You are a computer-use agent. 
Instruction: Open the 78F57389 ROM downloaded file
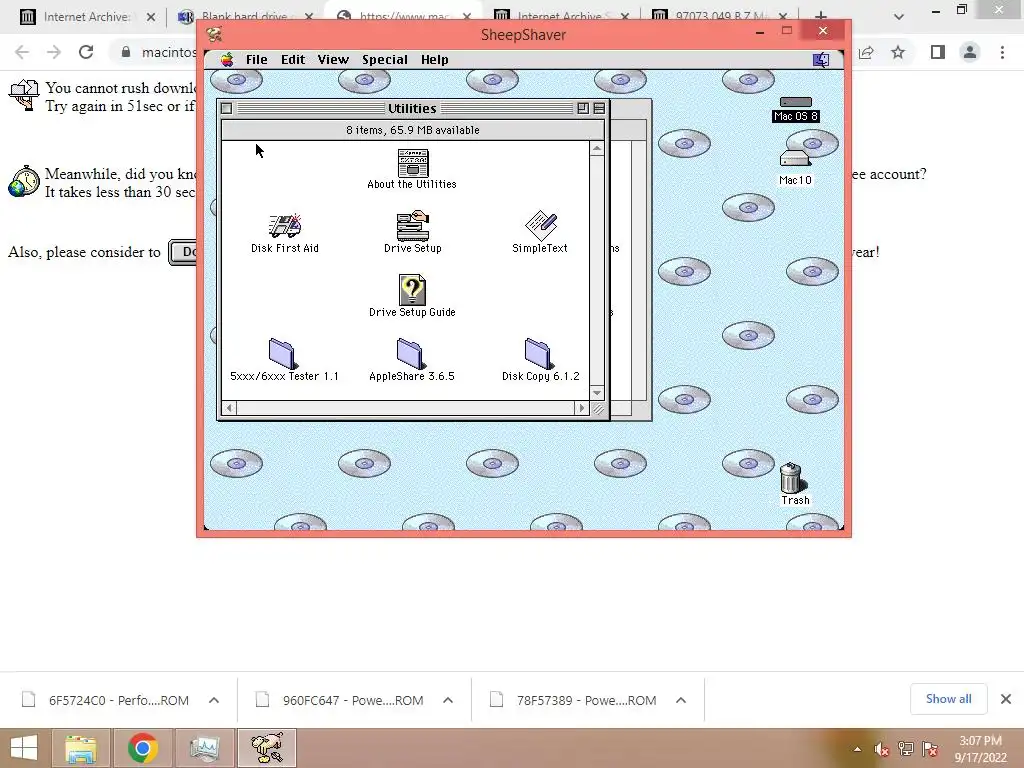[573, 700]
